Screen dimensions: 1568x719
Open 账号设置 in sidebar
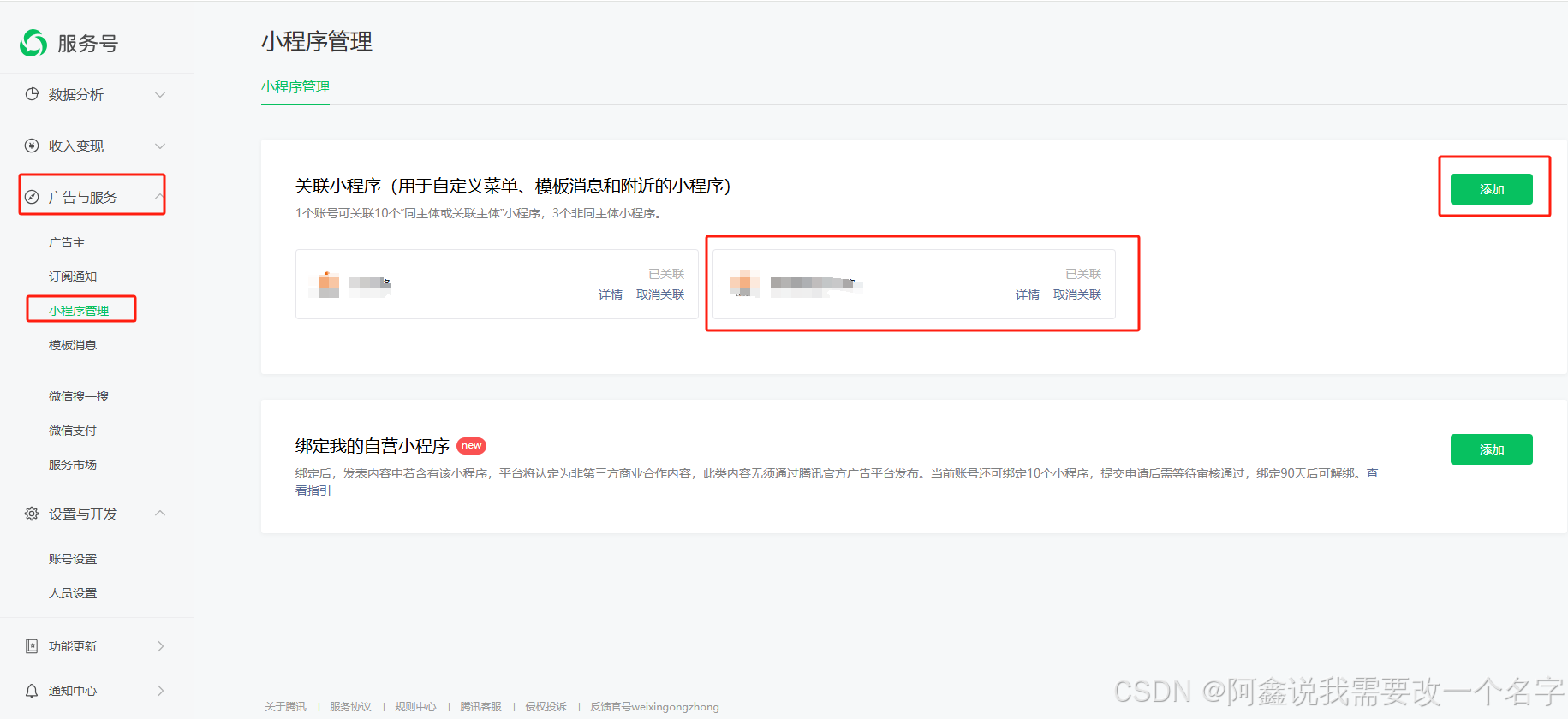[x=73, y=559]
